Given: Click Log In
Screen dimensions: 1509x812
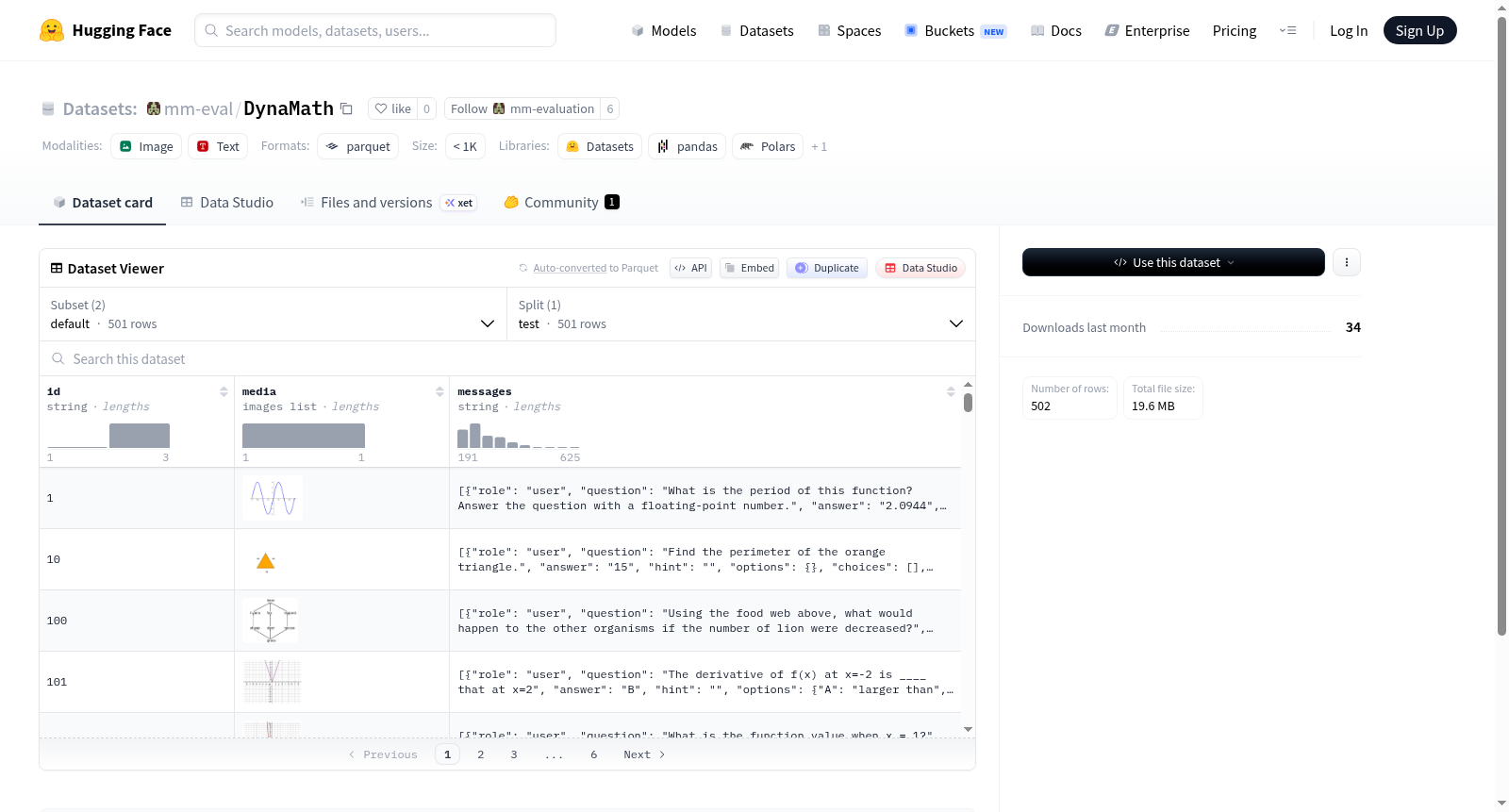Looking at the screenshot, I should click(x=1349, y=30).
